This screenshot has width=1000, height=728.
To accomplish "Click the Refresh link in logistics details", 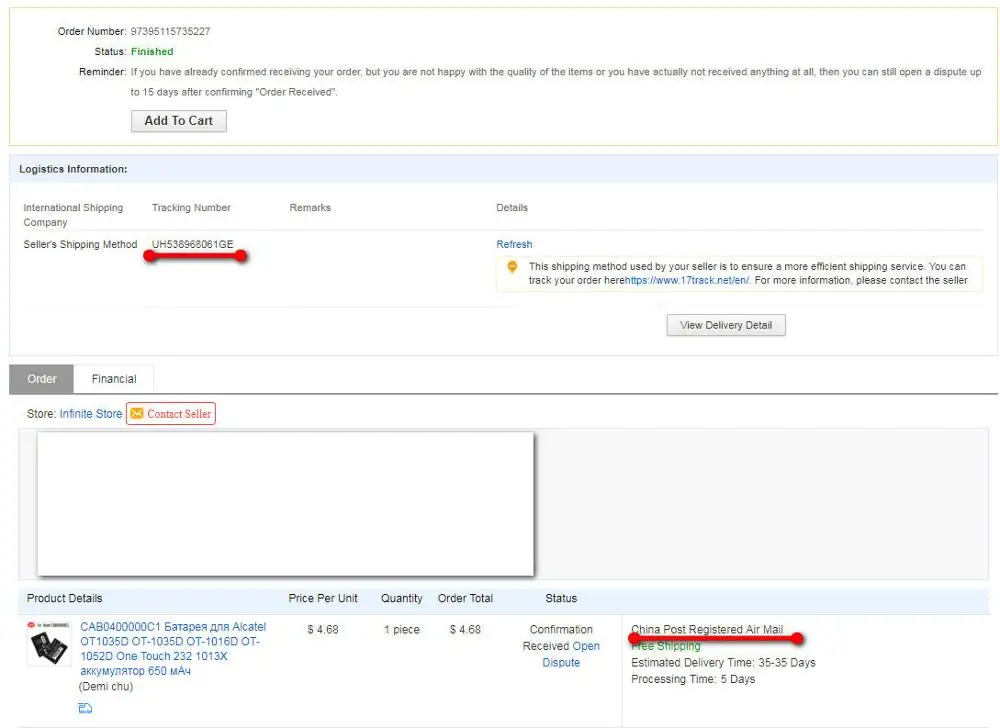I will [514, 244].
